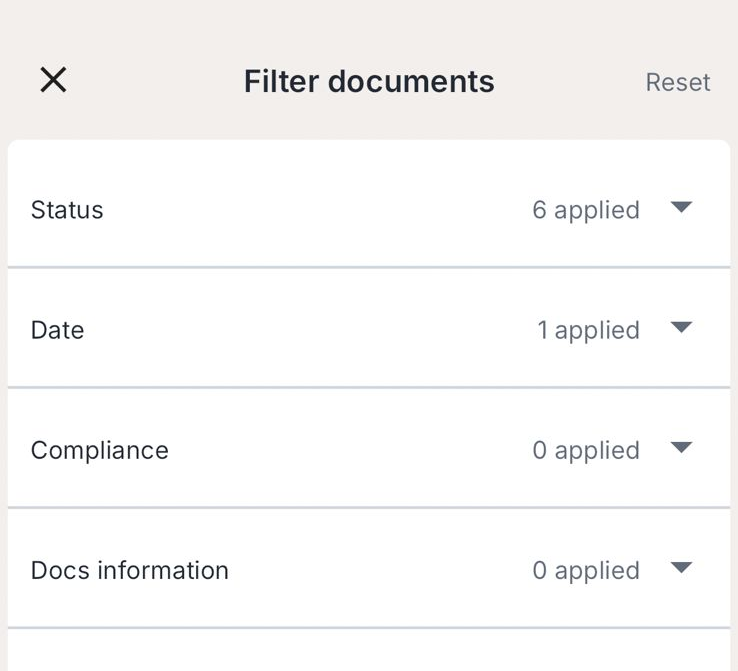Select the Status filter label
The image size is (738, 671).
point(67,210)
